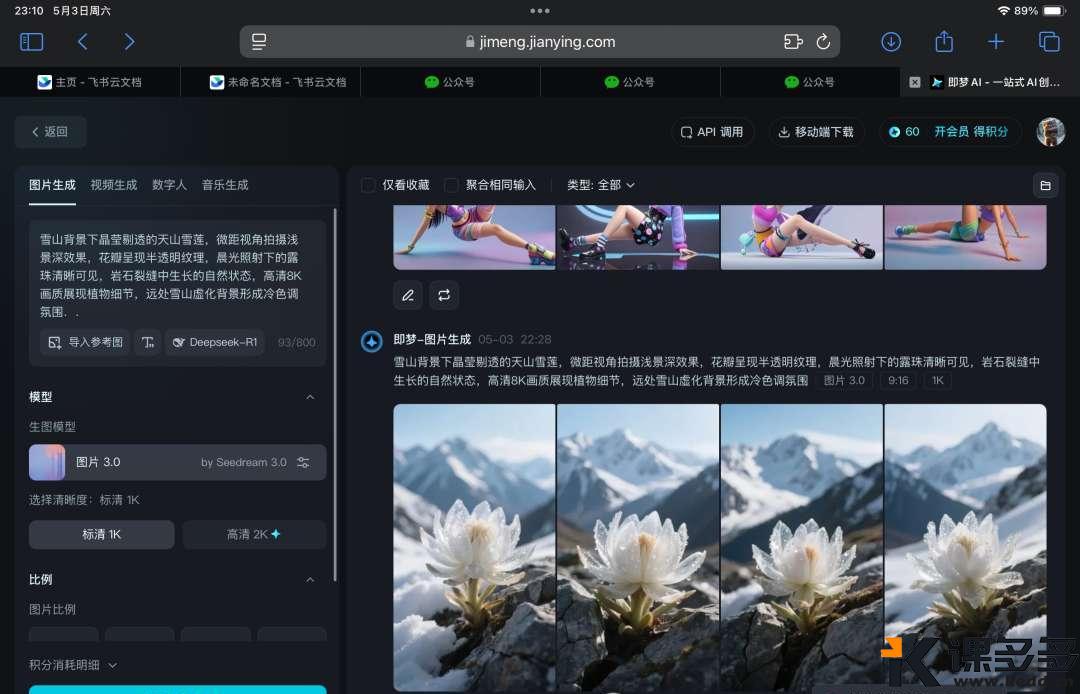Select the 标清 1K resolution option
Image resolution: width=1080 pixels, height=694 pixels.
(x=101, y=534)
